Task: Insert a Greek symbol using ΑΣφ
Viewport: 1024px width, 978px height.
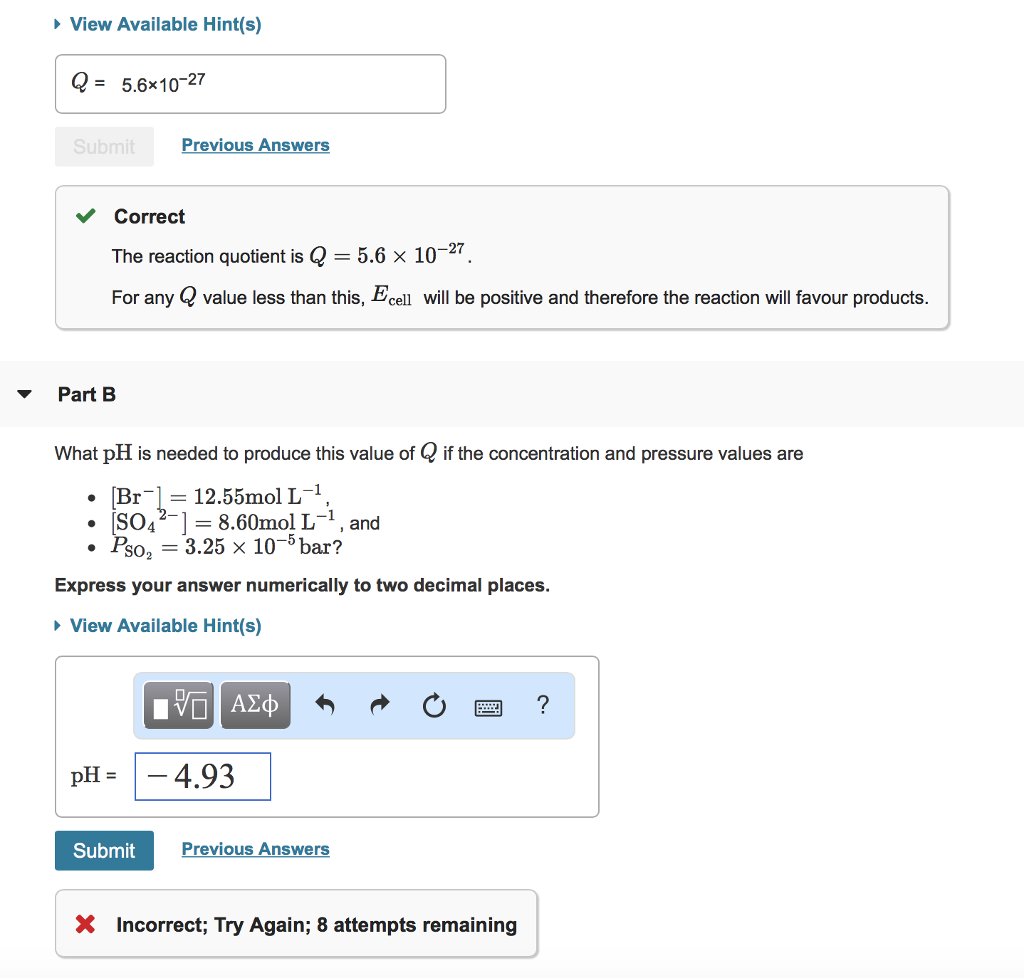Action: pos(255,705)
